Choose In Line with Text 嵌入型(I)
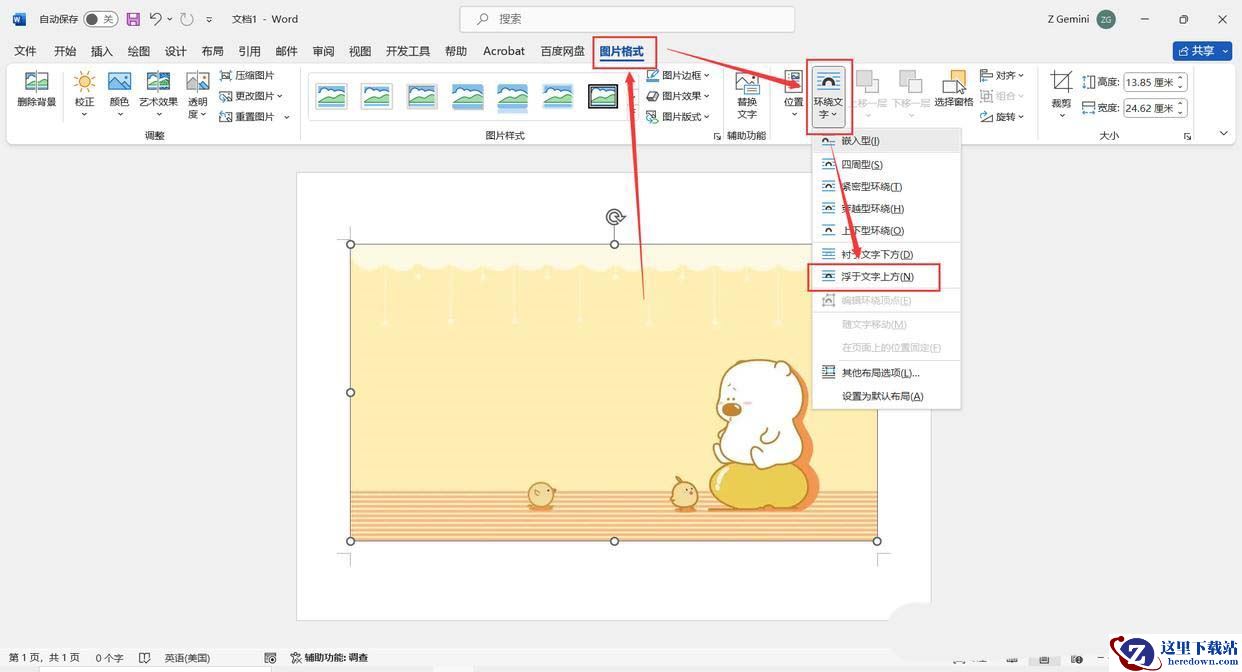This screenshot has height=672, width=1242. [x=886, y=141]
